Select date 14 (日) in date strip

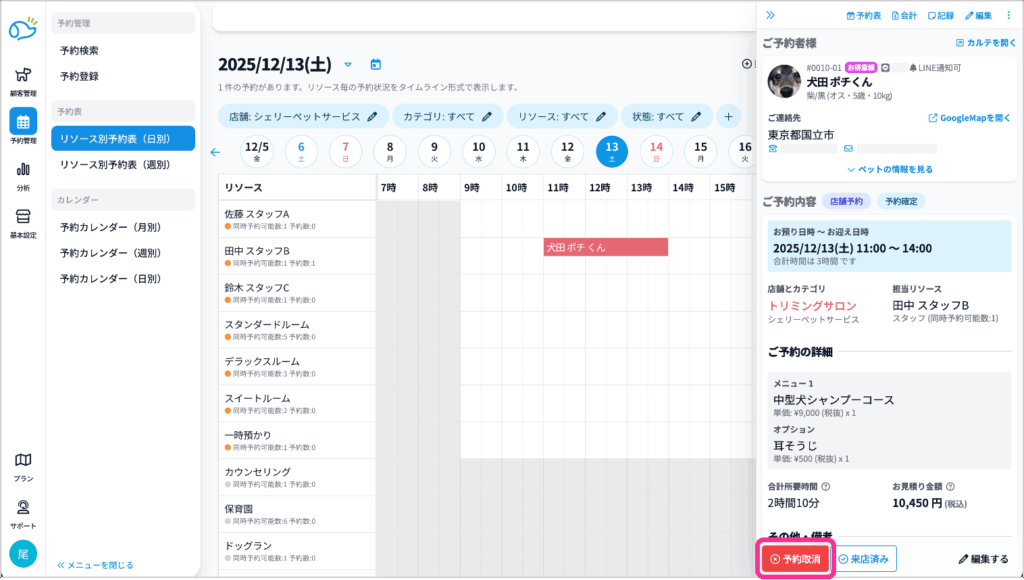(x=657, y=151)
